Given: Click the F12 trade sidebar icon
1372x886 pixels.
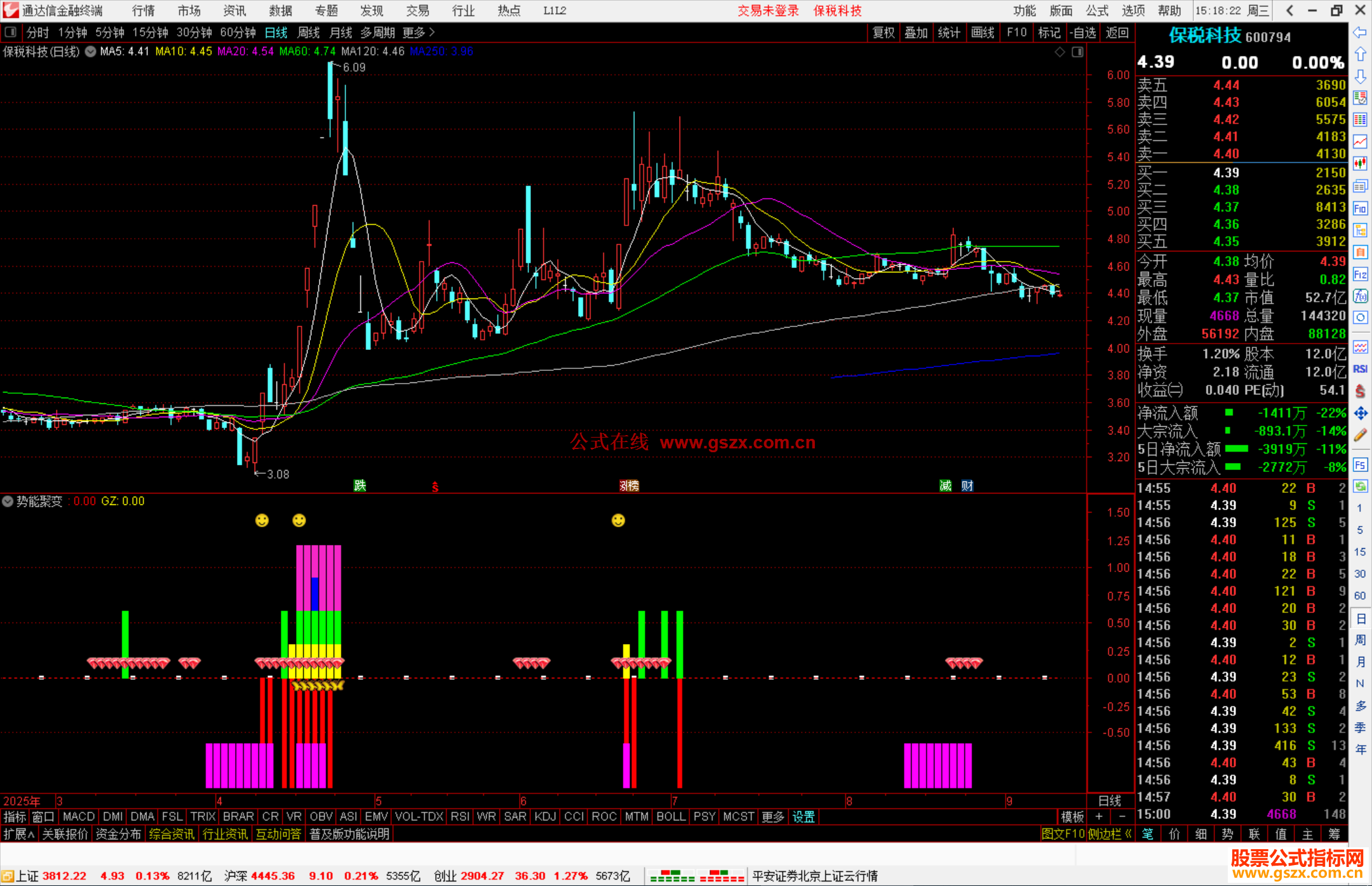Looking at the screenshot, I should point(1360,274).
